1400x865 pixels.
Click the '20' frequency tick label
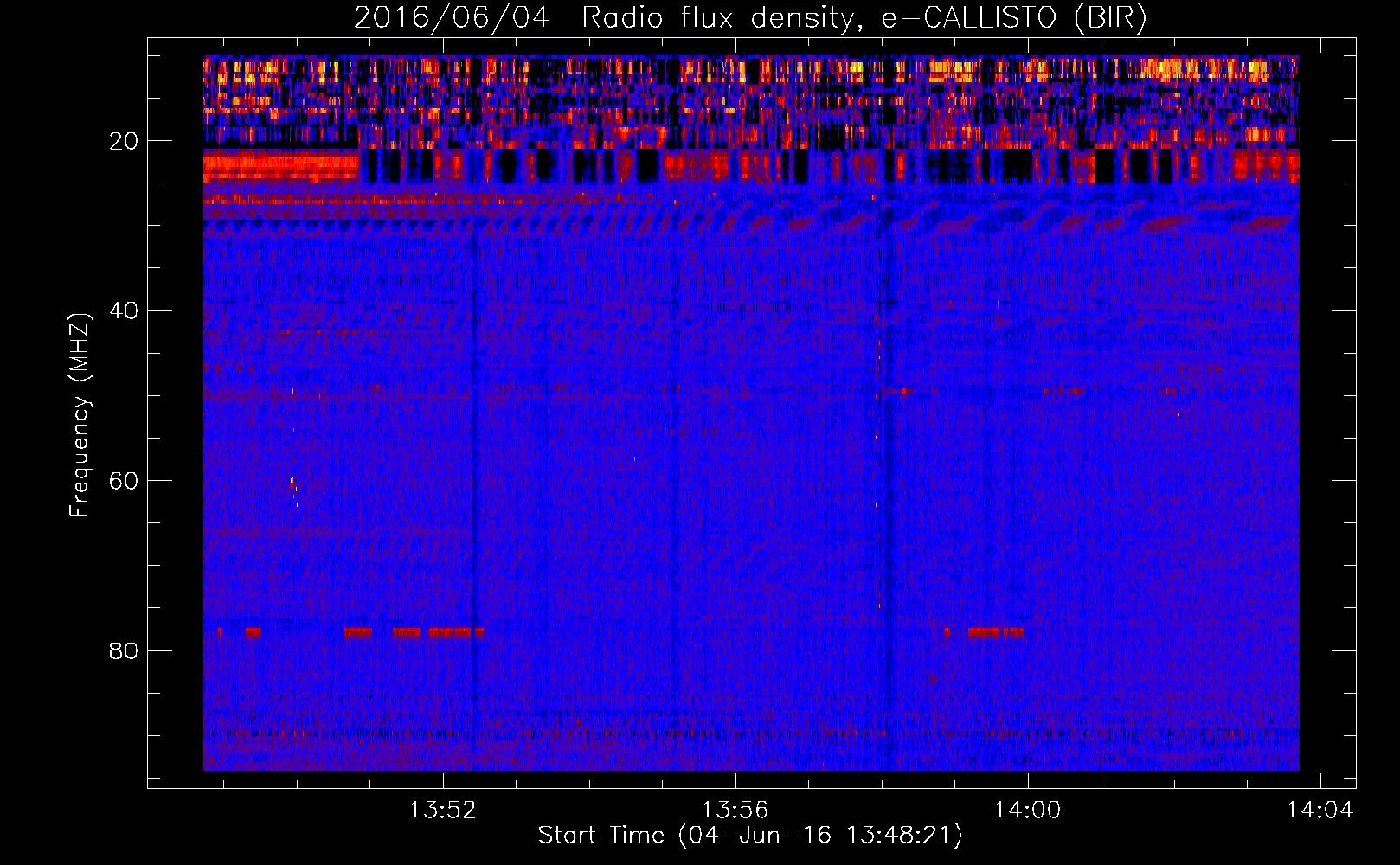124,141
